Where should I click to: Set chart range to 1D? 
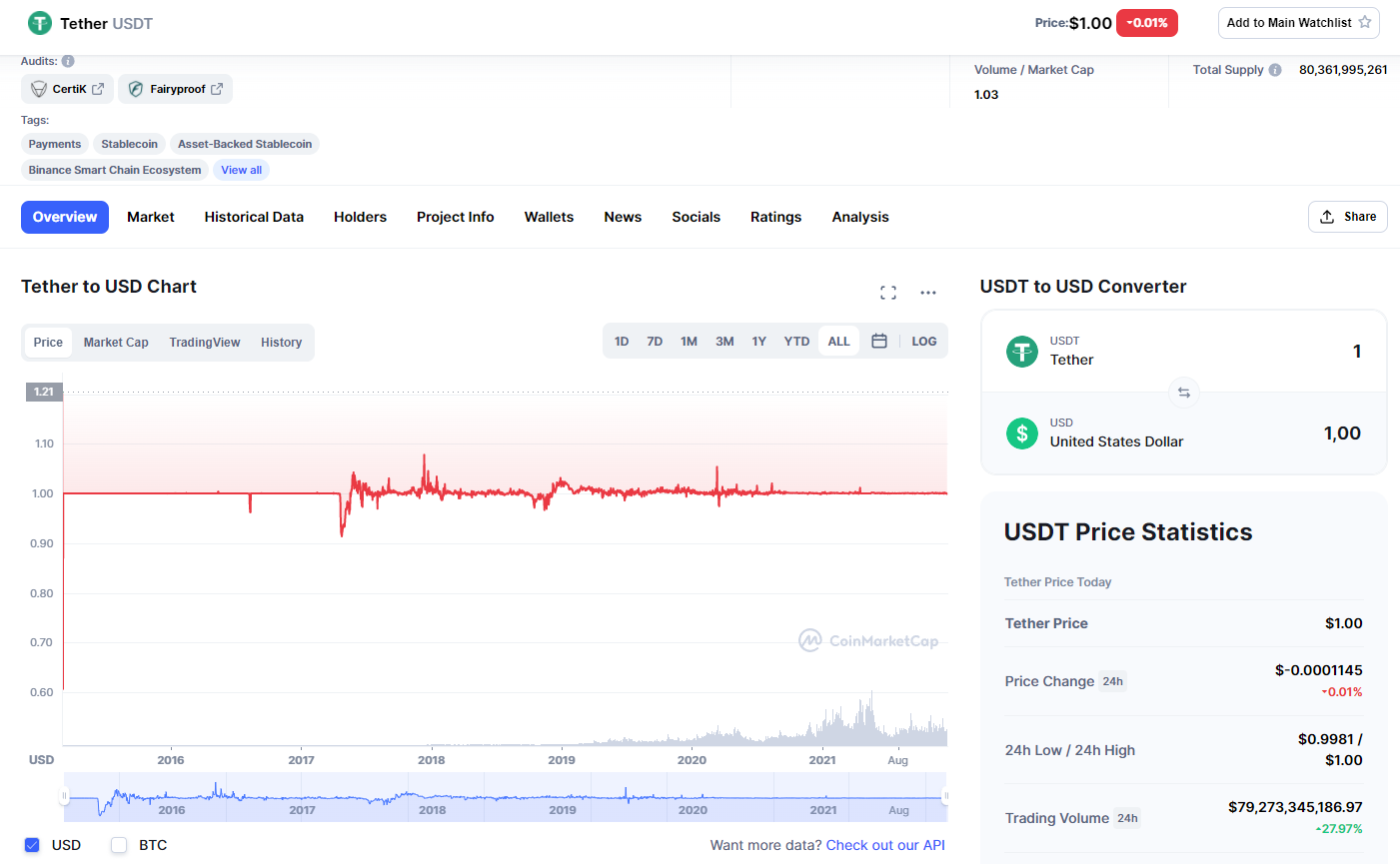(x=622, y=342)
